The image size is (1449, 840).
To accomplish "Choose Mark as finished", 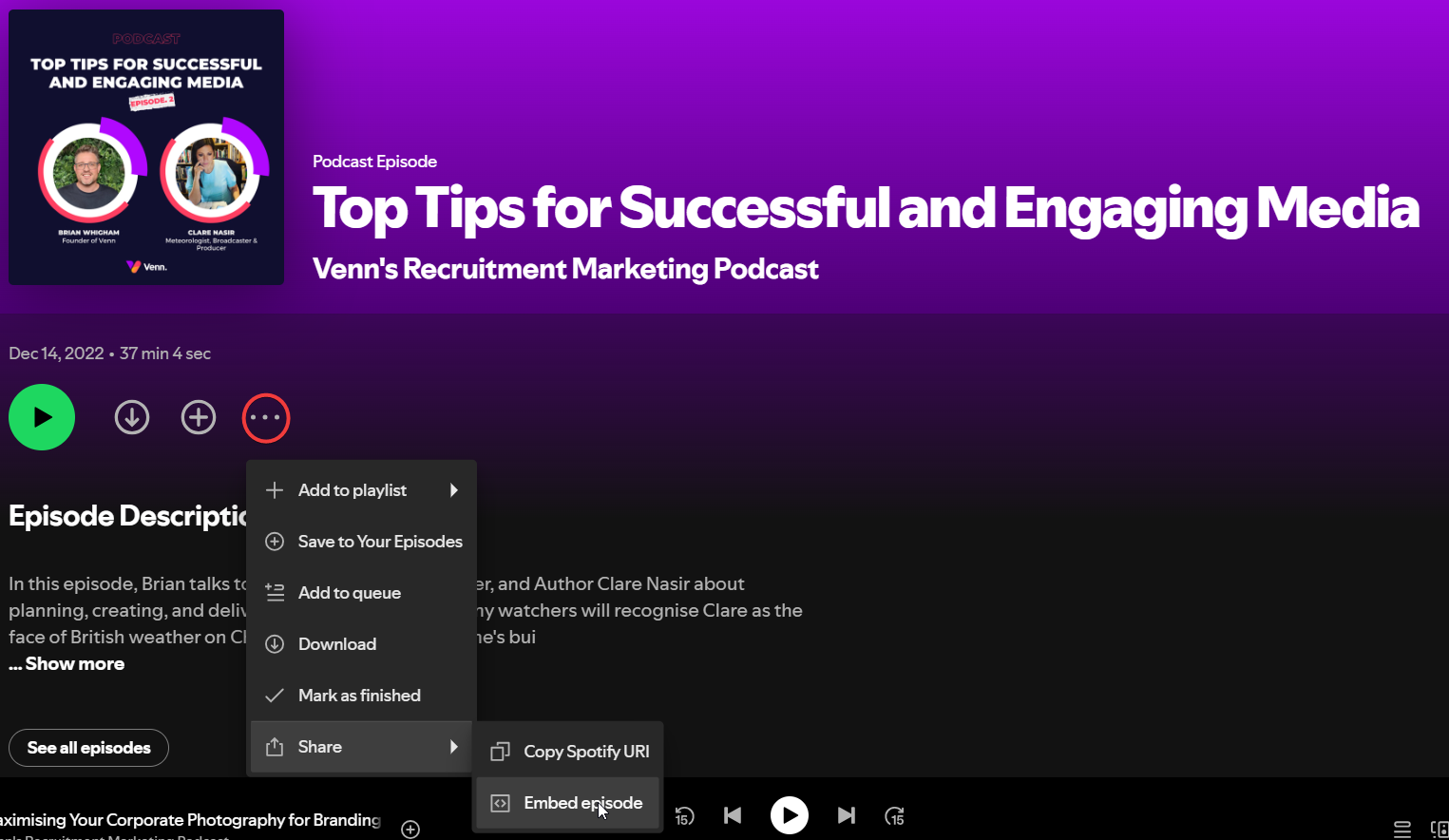I will (361, 696).
